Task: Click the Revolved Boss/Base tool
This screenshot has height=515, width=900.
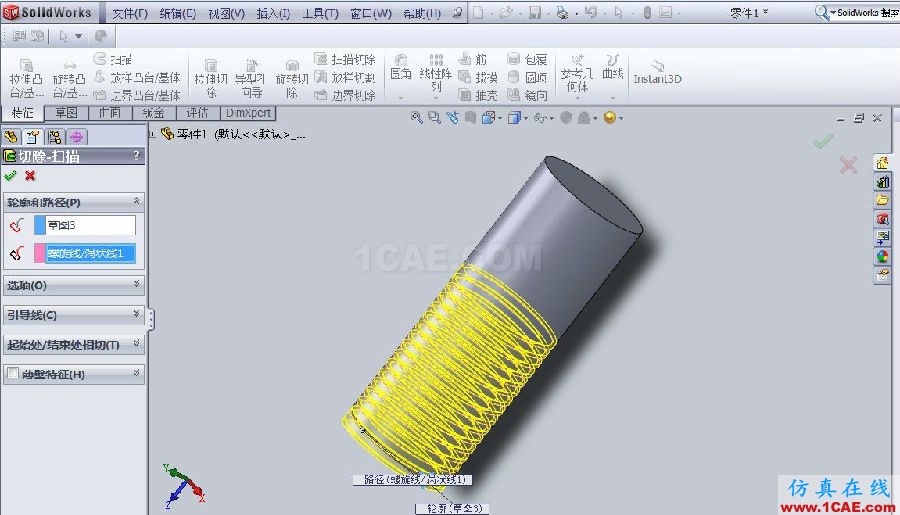Action: 69,79
